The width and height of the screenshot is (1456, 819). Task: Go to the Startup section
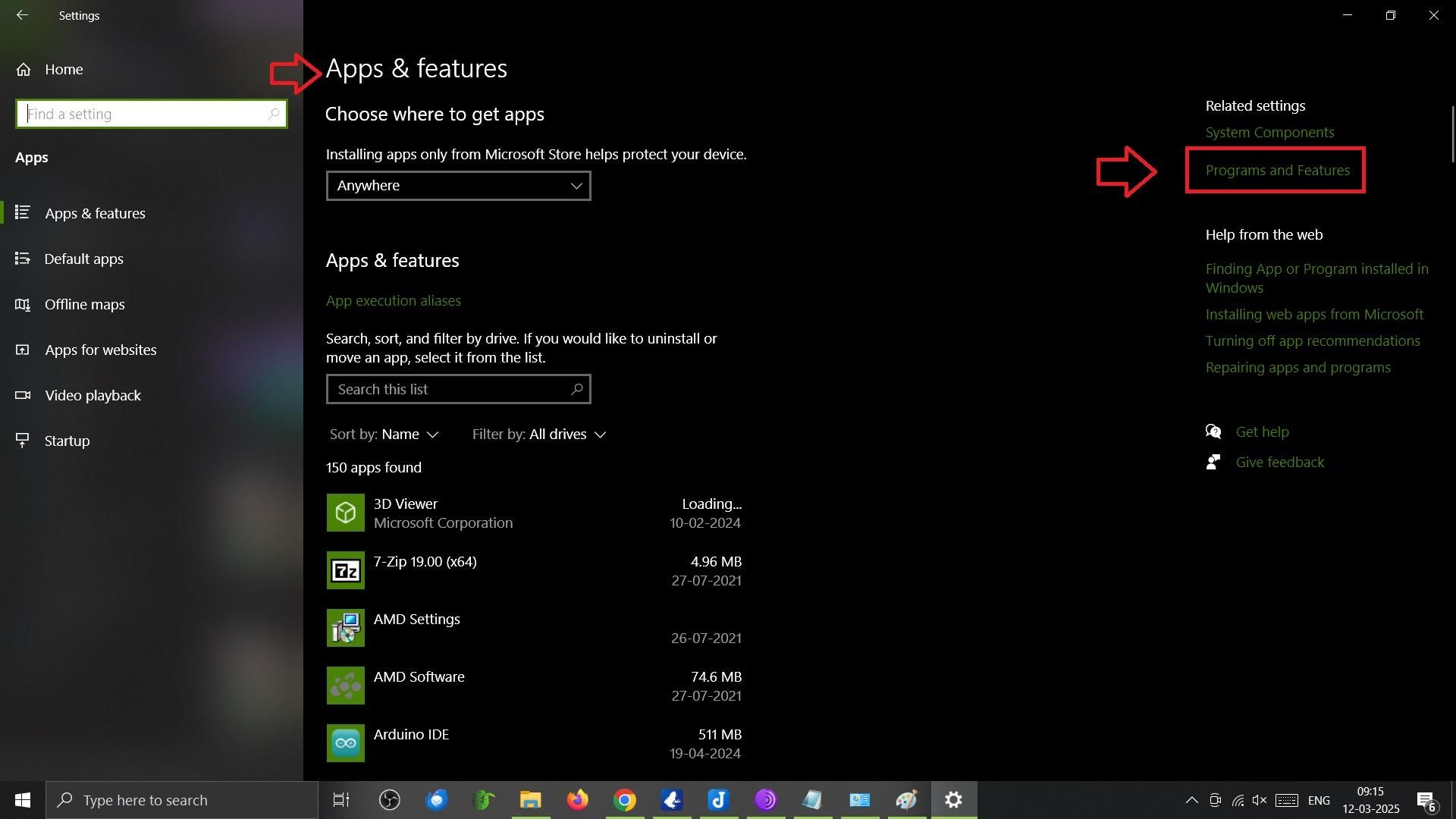click(67, 441)
